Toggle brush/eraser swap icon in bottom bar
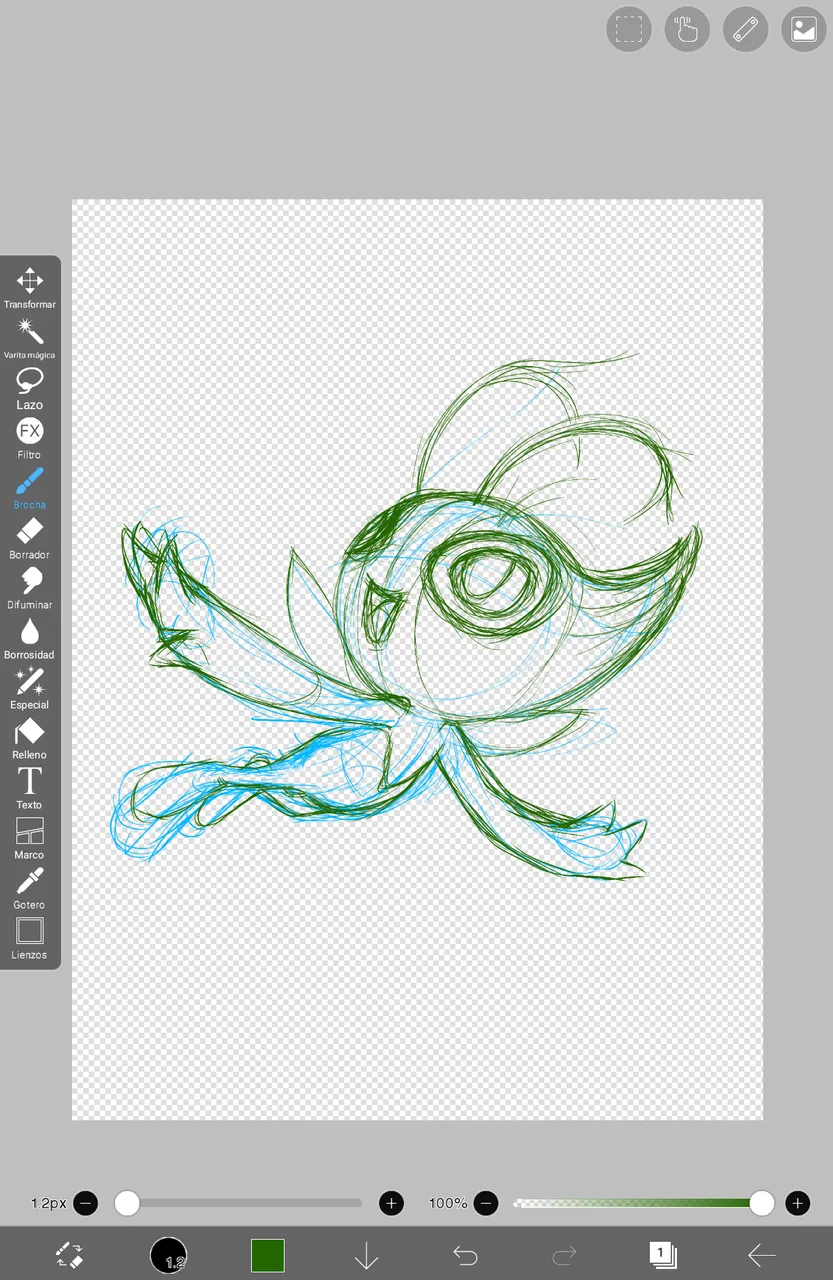 pos(69,1255)
